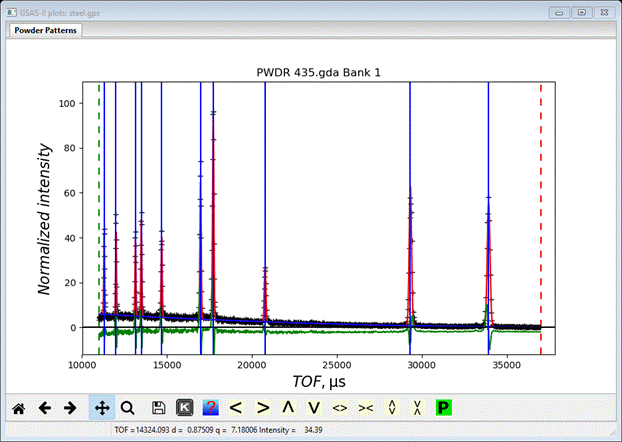Click the green P publish plot button
622x442 pixels.
[x=444, y=407]
